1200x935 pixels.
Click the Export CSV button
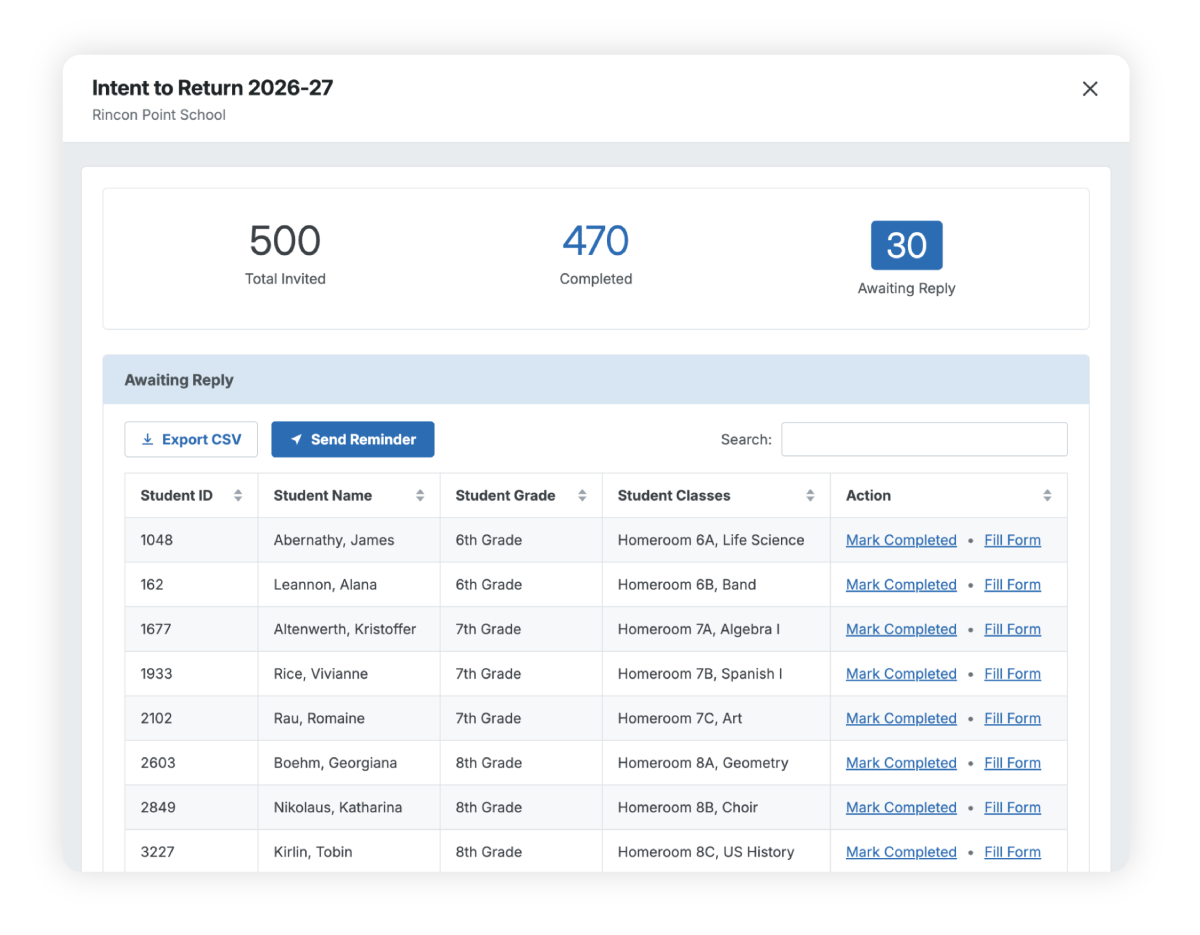[191, 439]
